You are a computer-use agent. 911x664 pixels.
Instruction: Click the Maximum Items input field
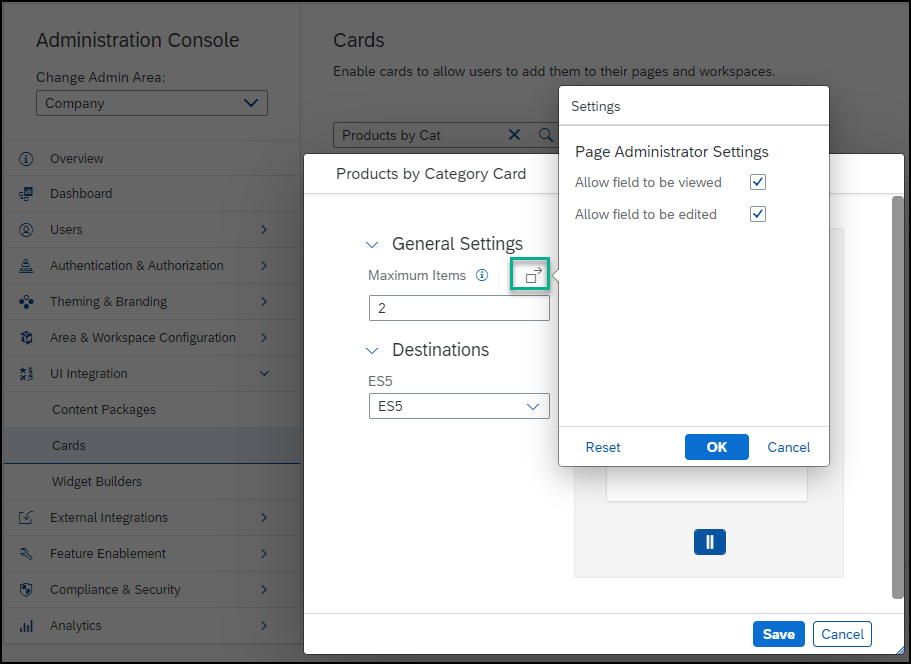(x=459, y=308)
